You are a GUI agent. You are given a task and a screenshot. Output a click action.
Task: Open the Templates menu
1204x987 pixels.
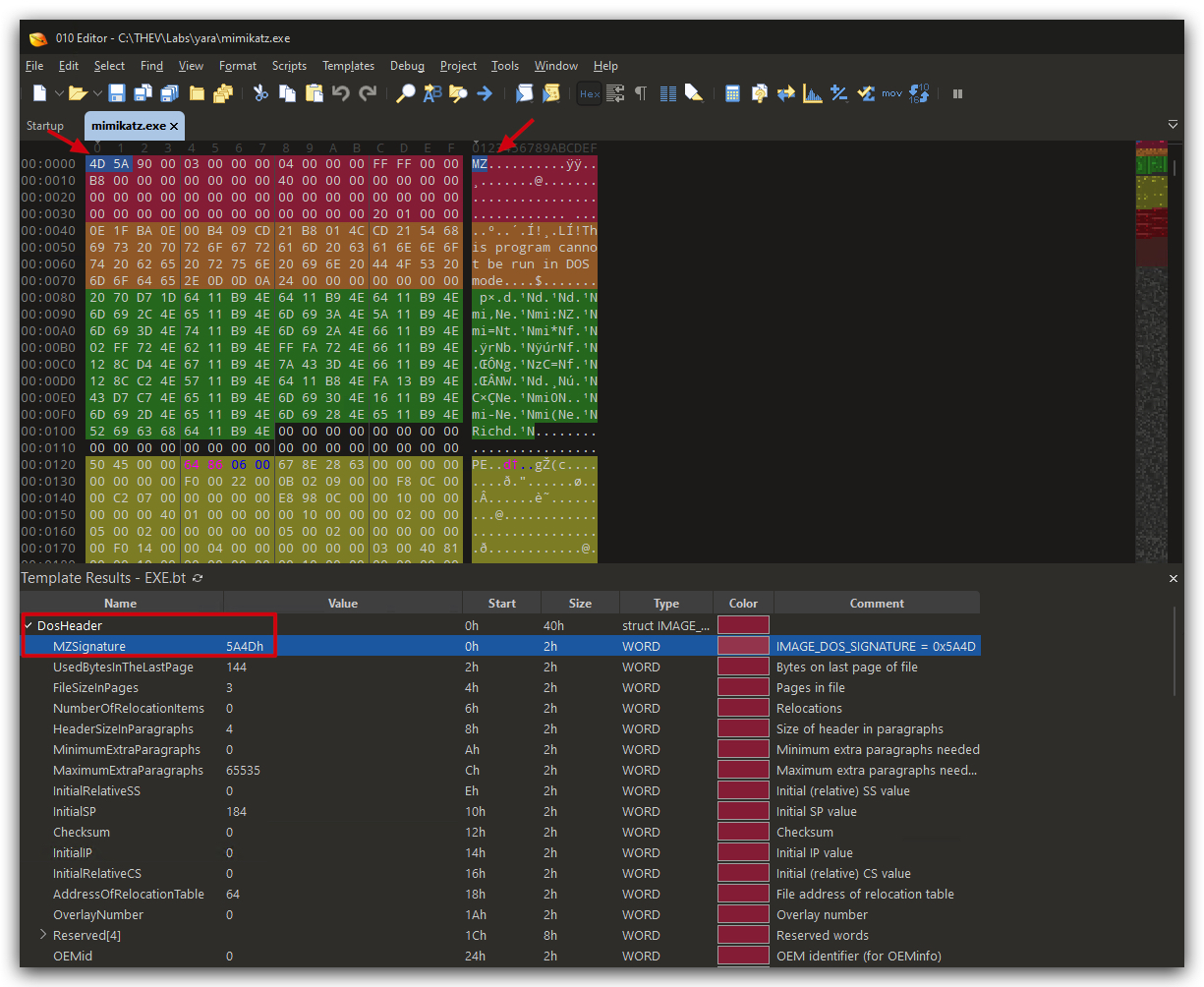(x=348, y=66)
